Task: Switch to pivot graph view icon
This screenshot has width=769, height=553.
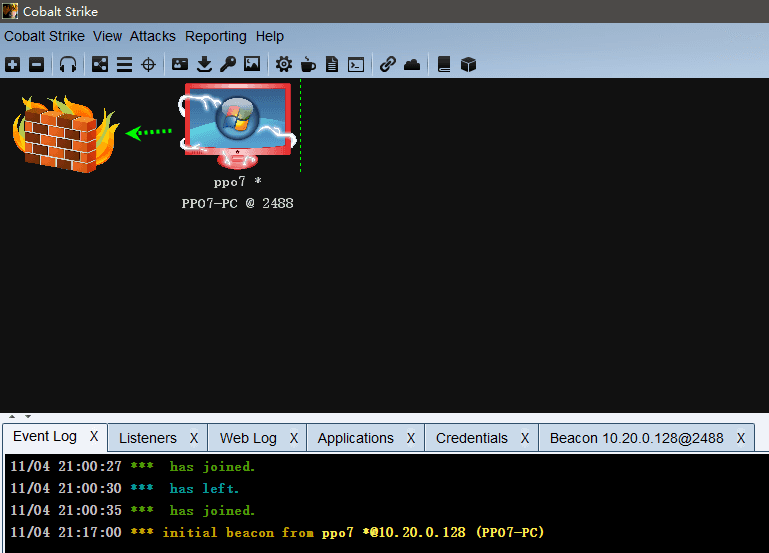Action: tap(100, 64)
